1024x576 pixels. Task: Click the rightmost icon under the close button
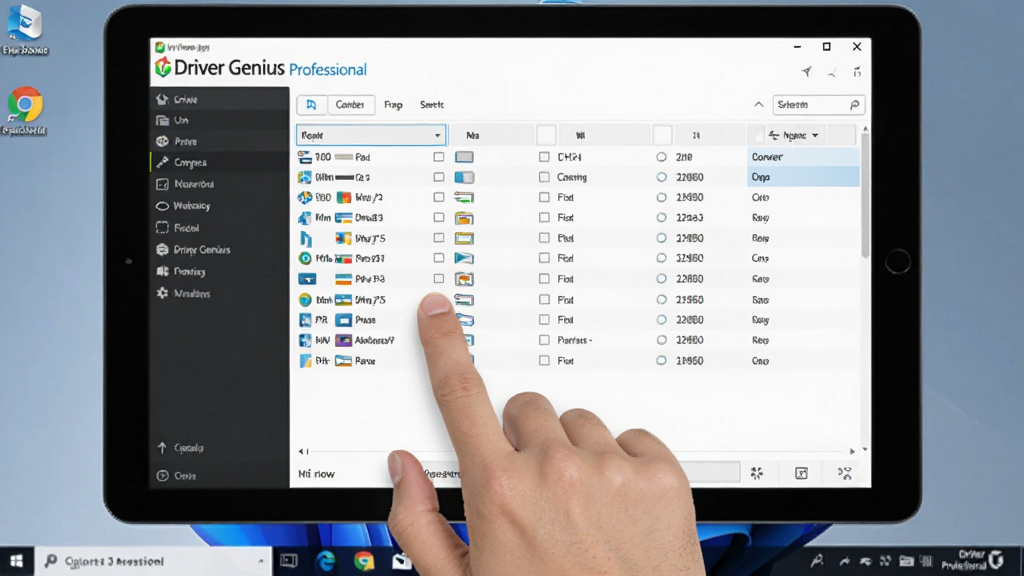click(x=857, y=72)
